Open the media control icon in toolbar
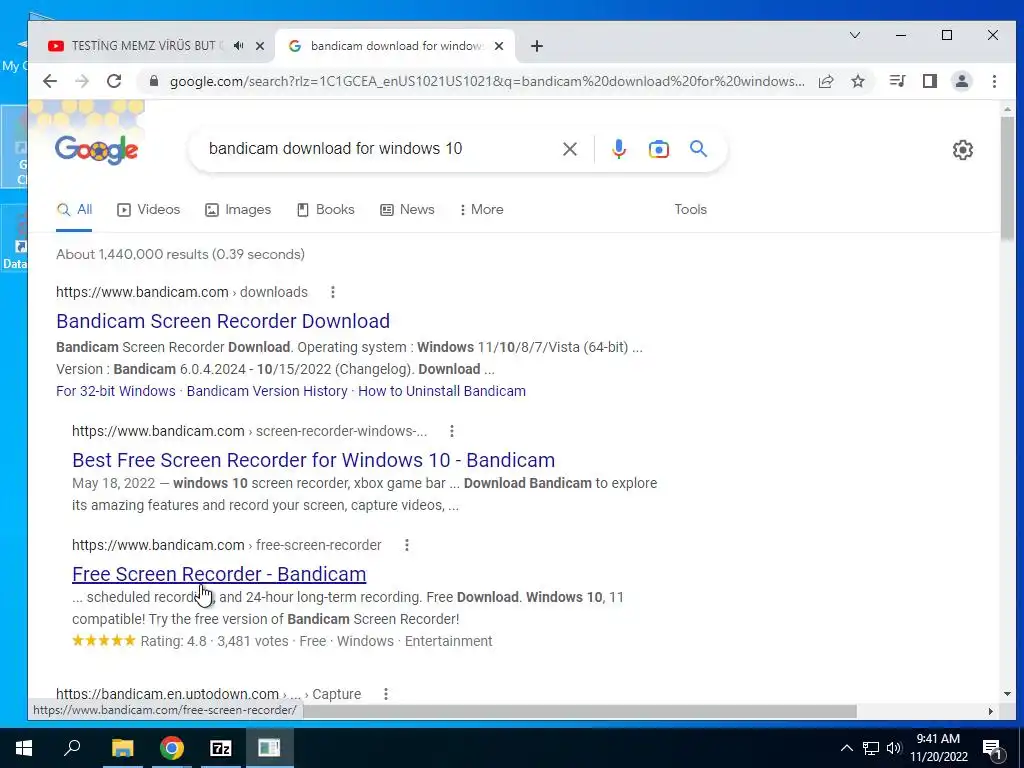Viewport: 1024px width, 768px height. coord(897,81)
